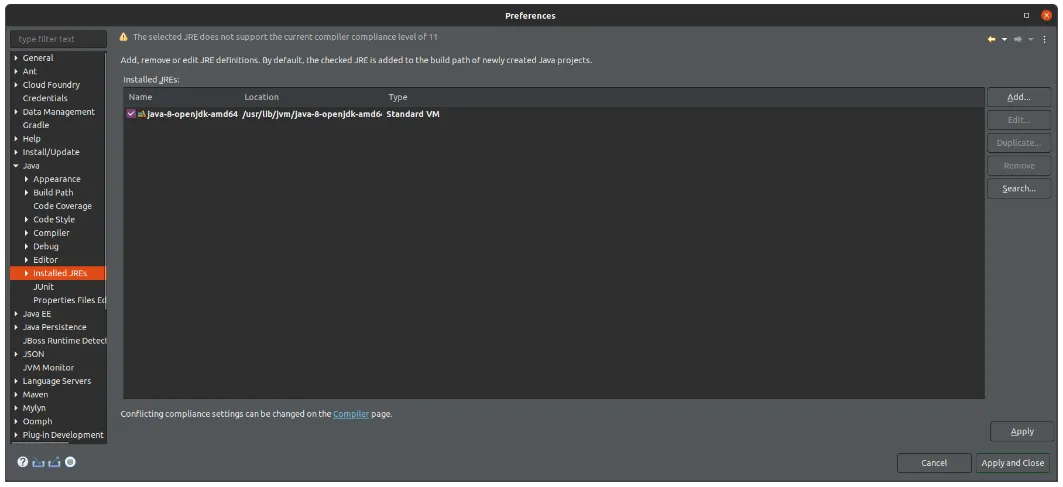Image resolution: width=1063 pixels, height=487 pixels.
Task: Click the JRE library icon beside java-8-openjdk-amd64
Action: 141,115
